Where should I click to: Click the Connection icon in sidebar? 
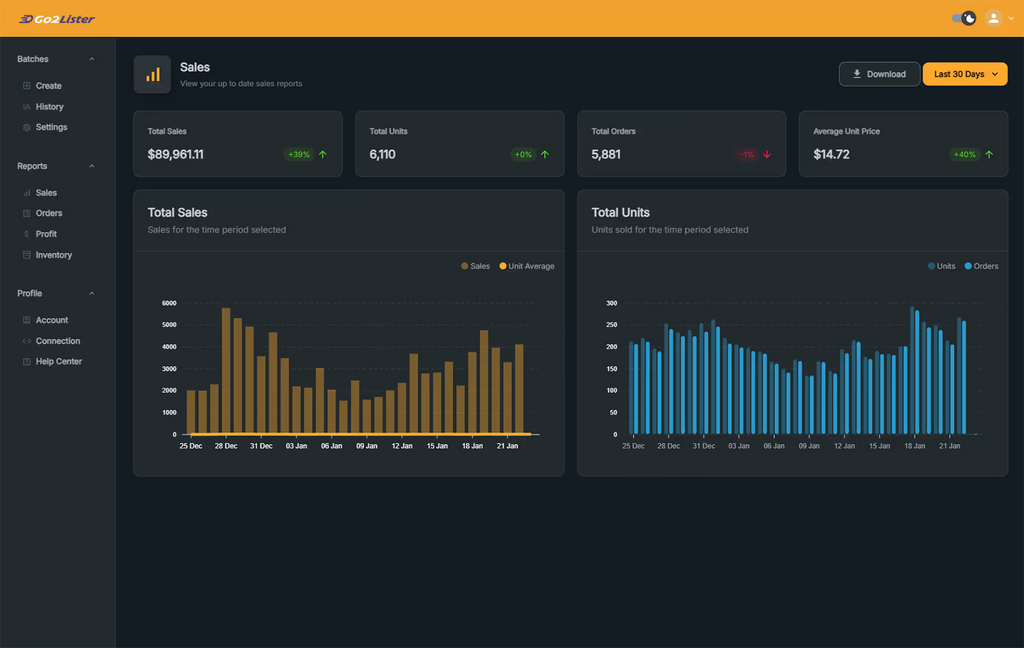[27, 341]
